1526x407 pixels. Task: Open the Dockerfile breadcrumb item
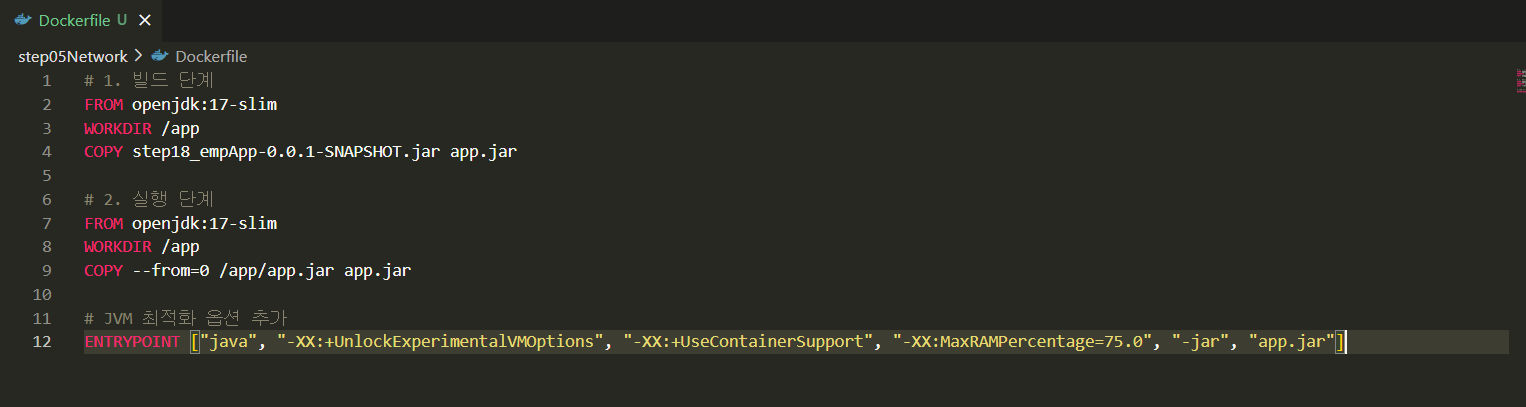tap(211, 56)
